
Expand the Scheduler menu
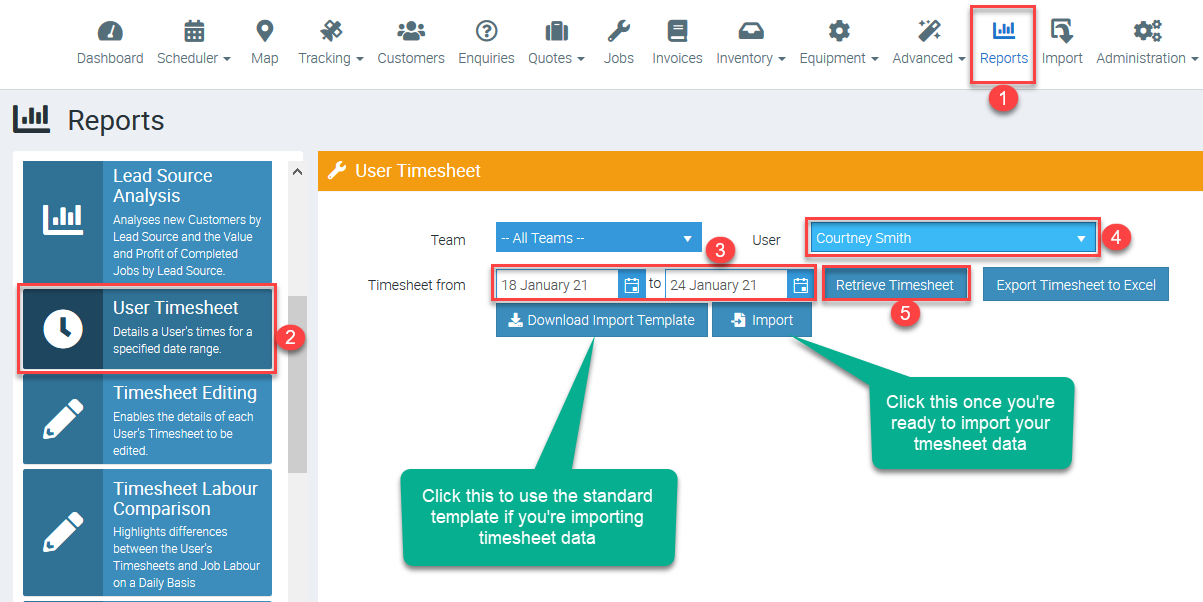coord(194,43)
